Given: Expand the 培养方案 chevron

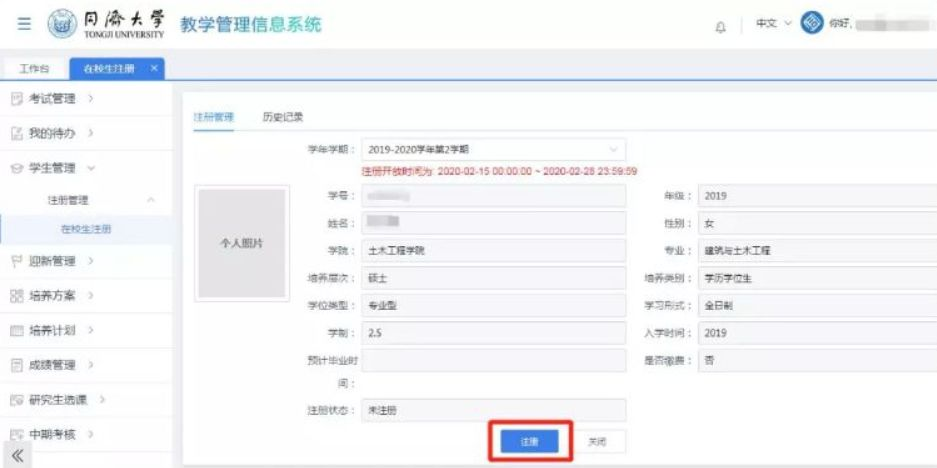Looking at the screenshot, I should coord(90,295).
